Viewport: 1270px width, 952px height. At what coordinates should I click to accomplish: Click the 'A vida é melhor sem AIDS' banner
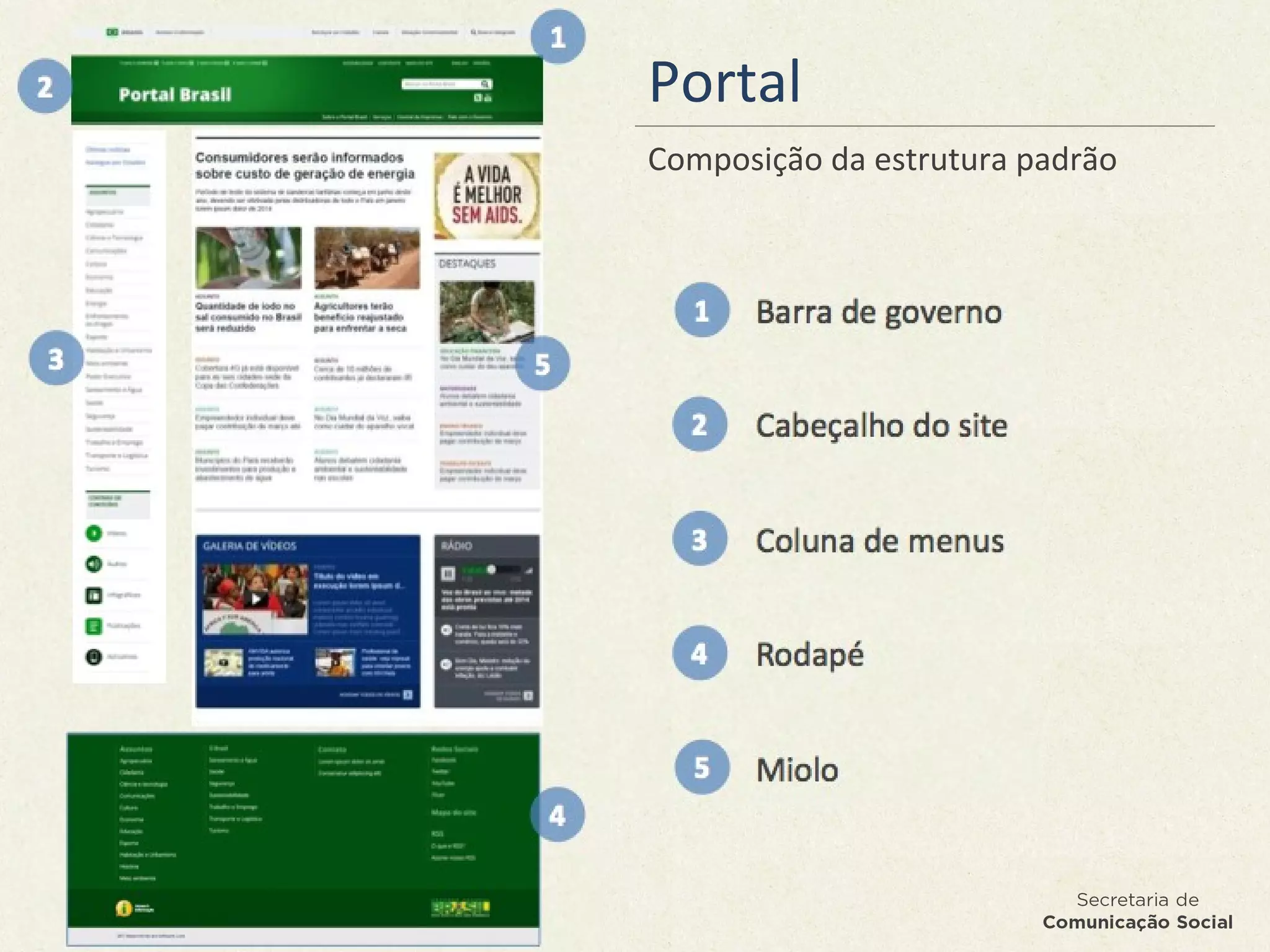pos(487,196)
